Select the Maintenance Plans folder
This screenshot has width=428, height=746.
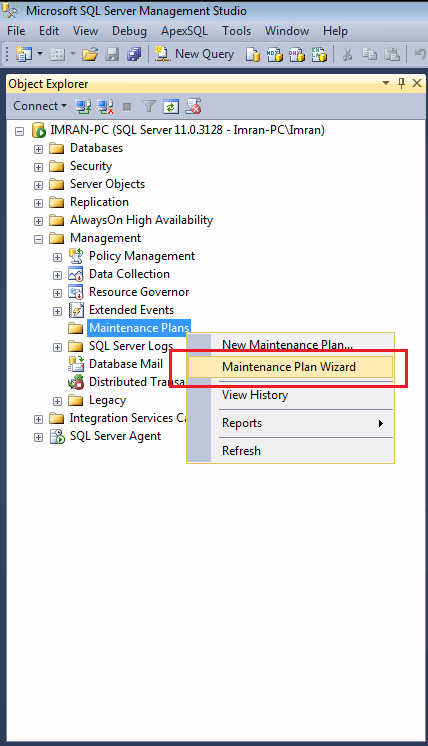click(x=139, y=328)
